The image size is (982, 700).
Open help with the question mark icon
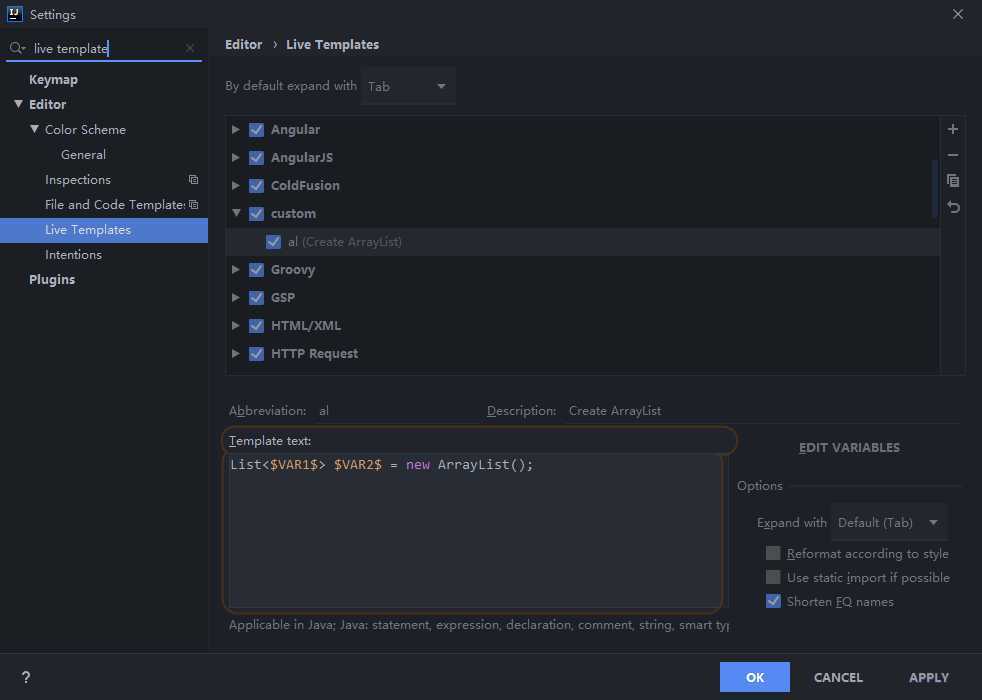[26, 677]
